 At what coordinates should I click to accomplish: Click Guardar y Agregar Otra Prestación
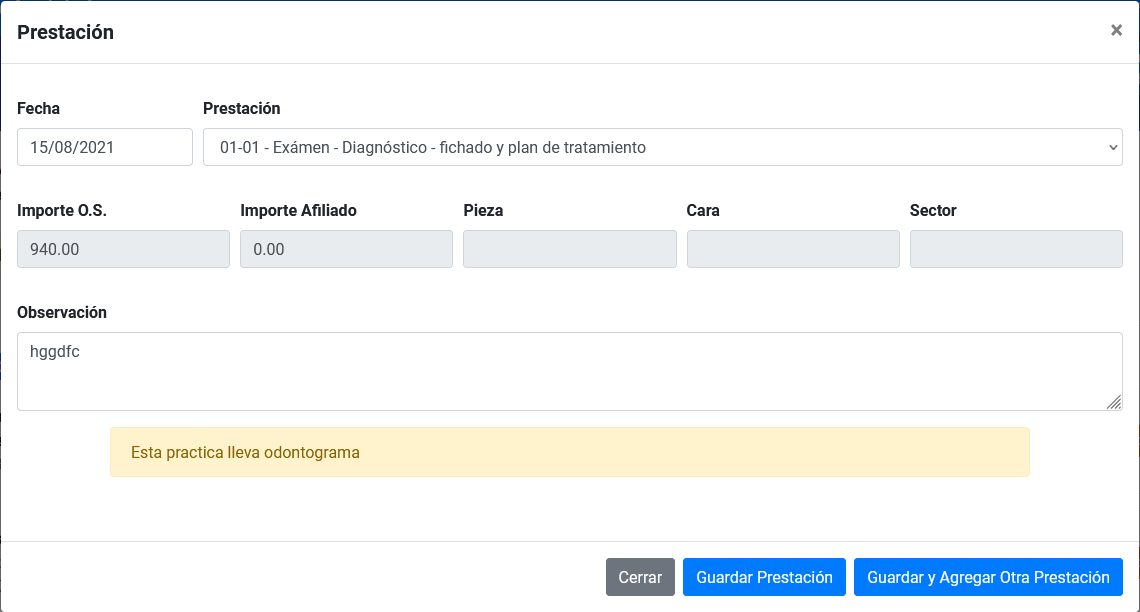click(988, 577)
